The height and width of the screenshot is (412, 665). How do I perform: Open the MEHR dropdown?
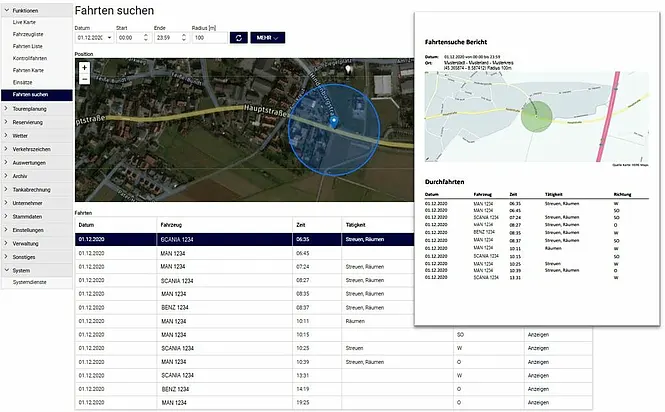coord(266,37)
